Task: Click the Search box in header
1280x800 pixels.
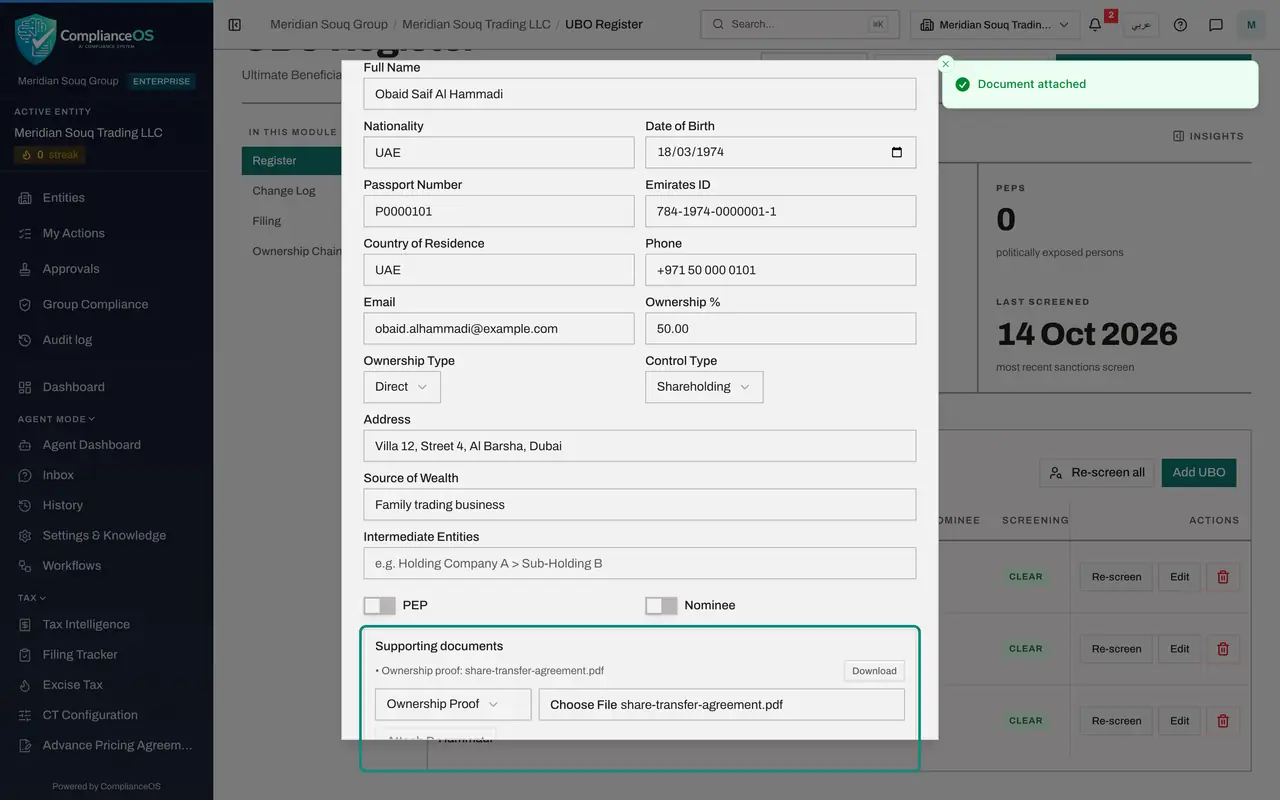Action: click(800, 25)
